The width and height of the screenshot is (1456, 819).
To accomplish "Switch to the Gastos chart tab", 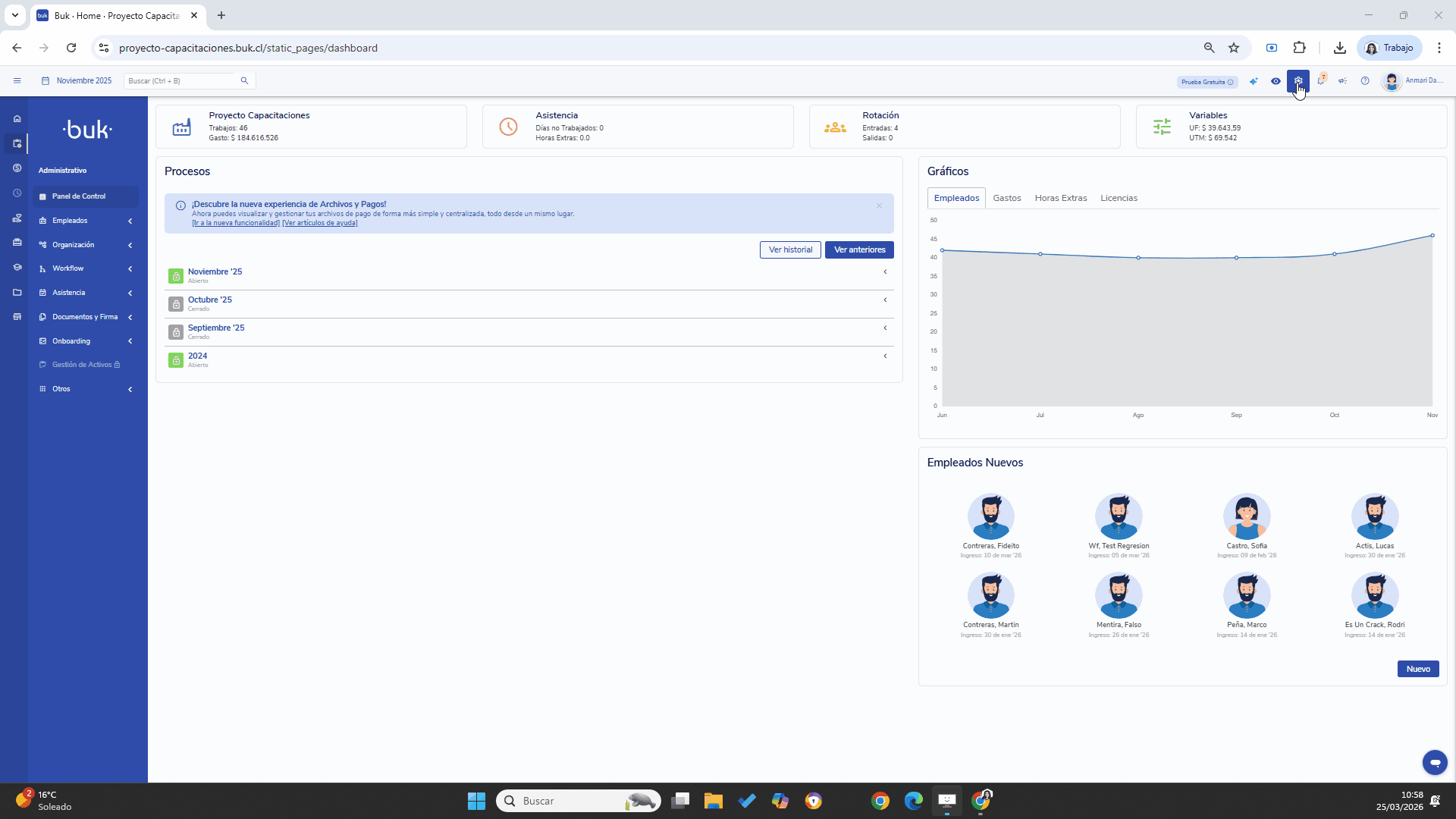I will pos(1006,198).
